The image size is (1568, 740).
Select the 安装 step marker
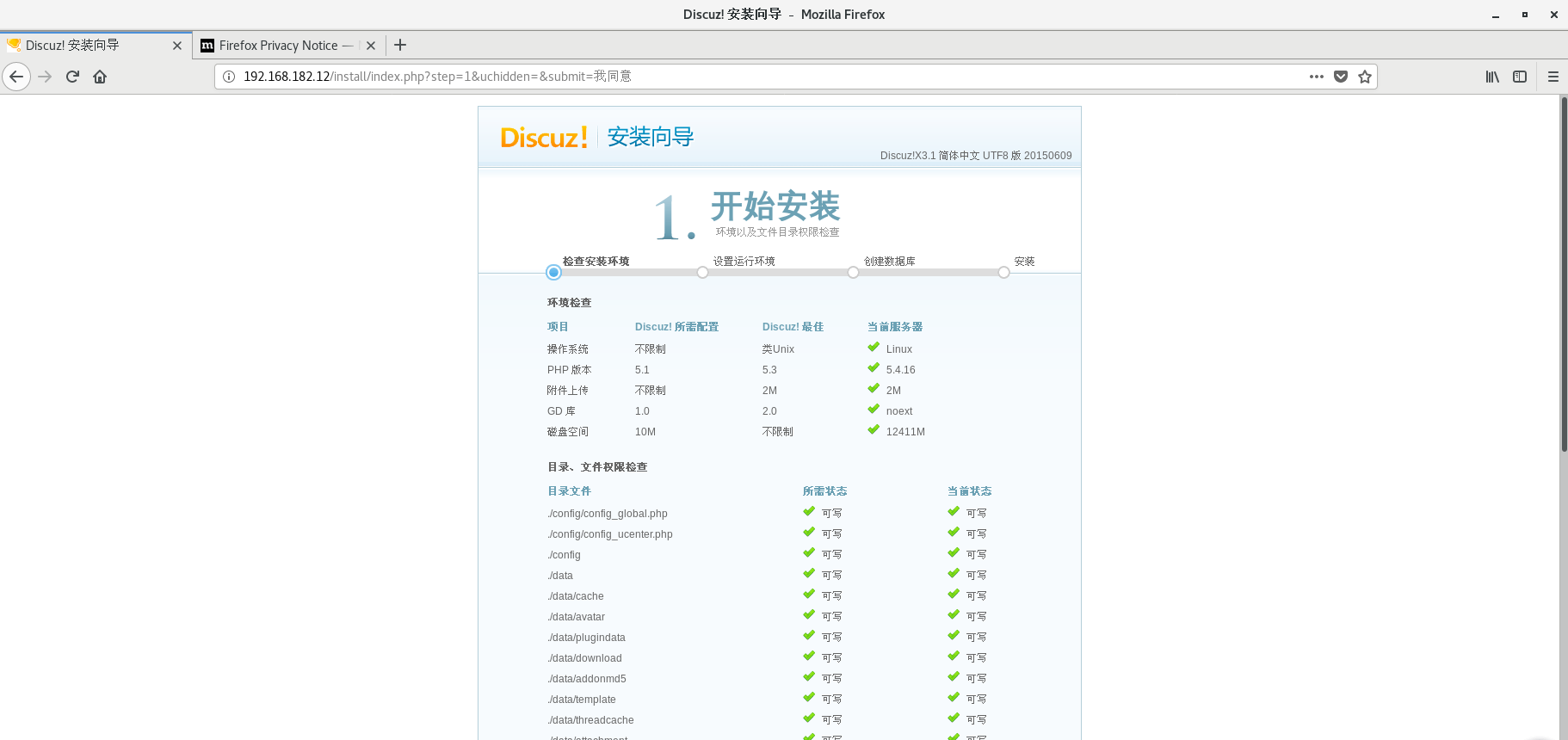point(1003,272)
